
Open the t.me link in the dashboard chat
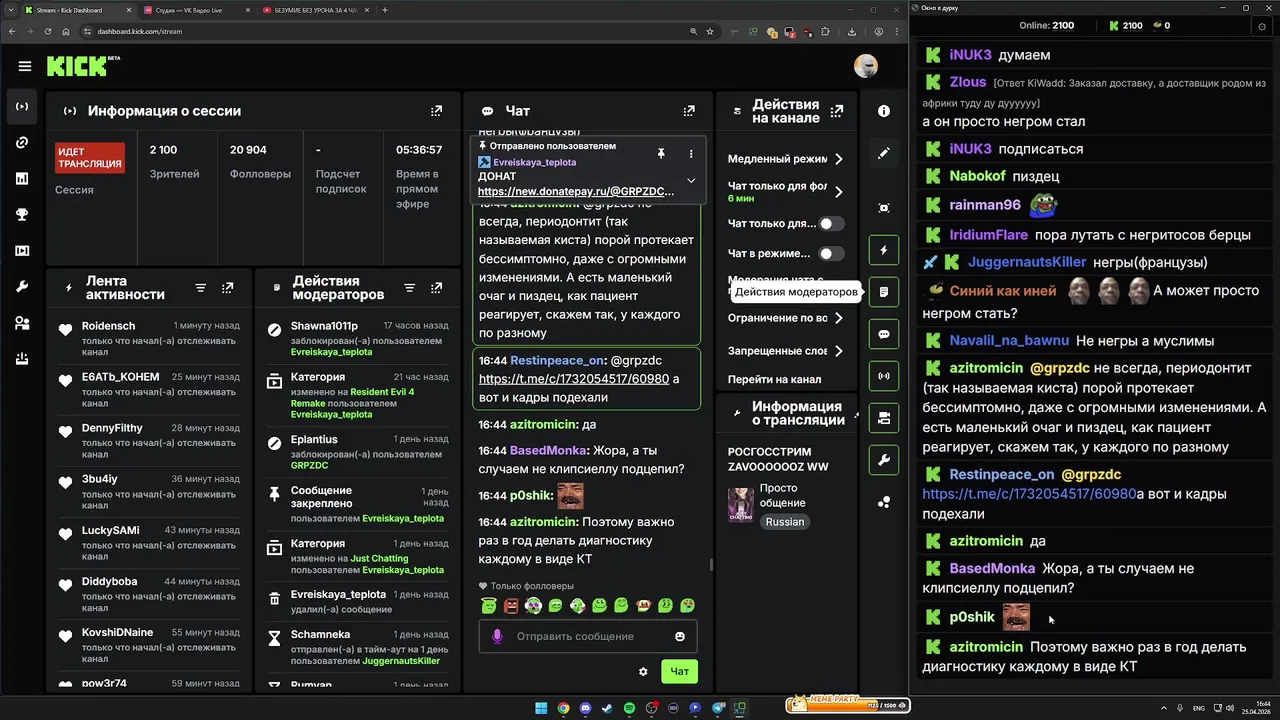[x=574, y=379]
